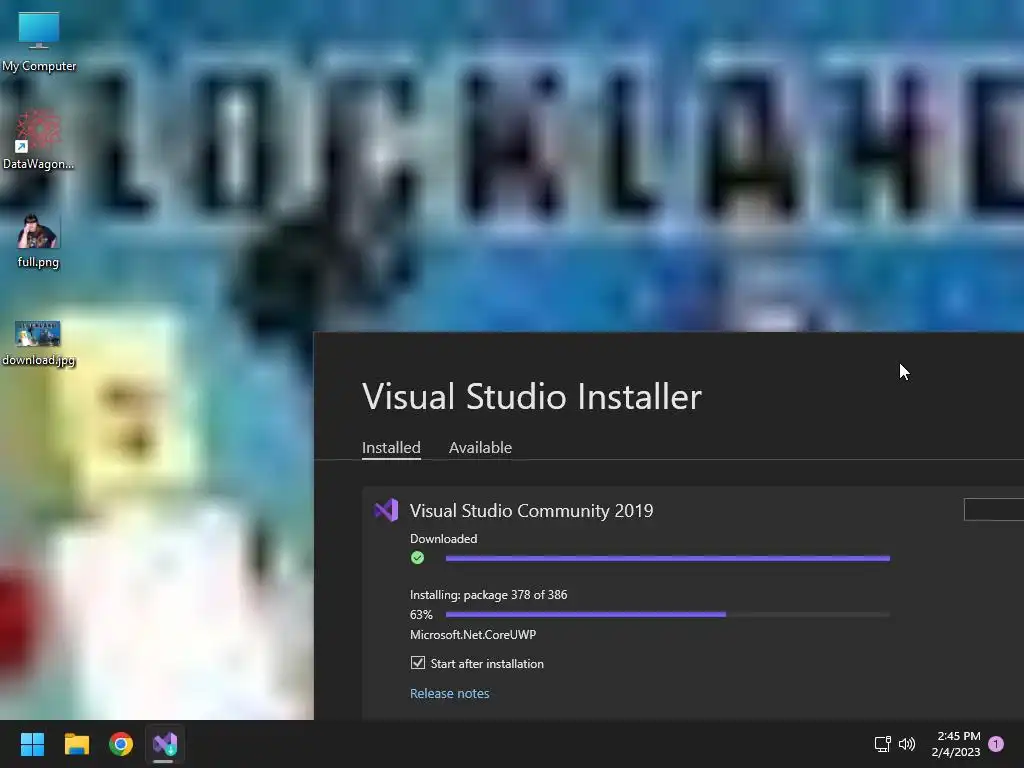Open the Windows Start menu
This screenshot has width=1024, height=768.
click(32, 744)
